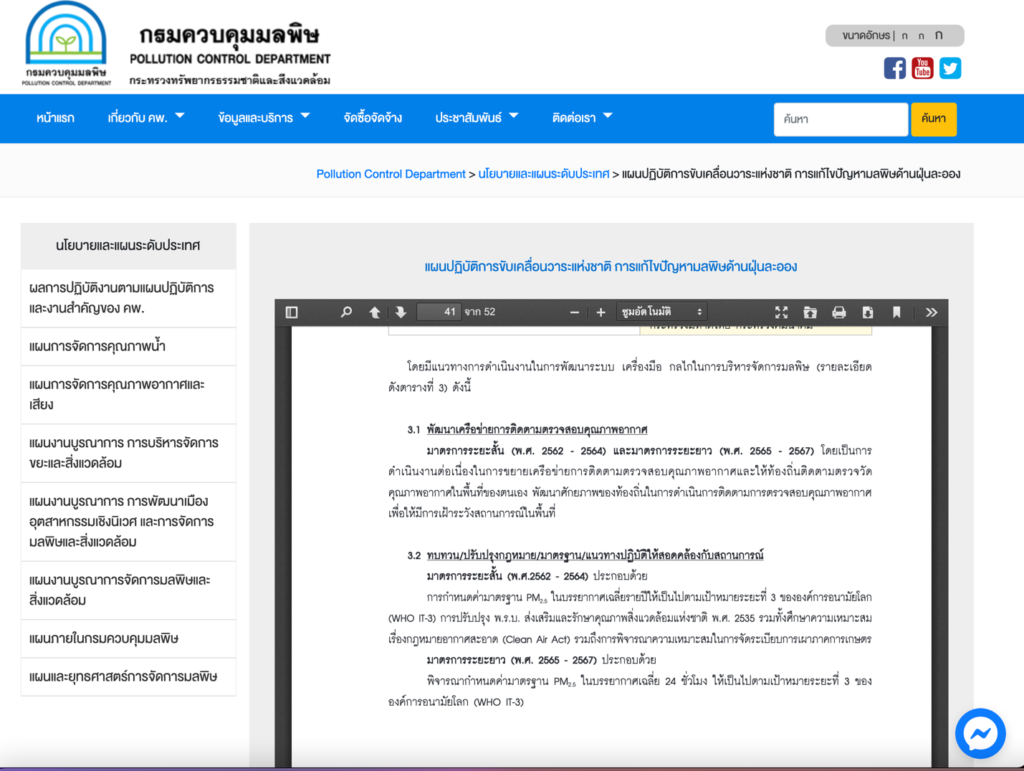
Task: Open ผลการปฏิบัติงานตามแผนปฏิบัติการ sidebar item
Action: 129,298
